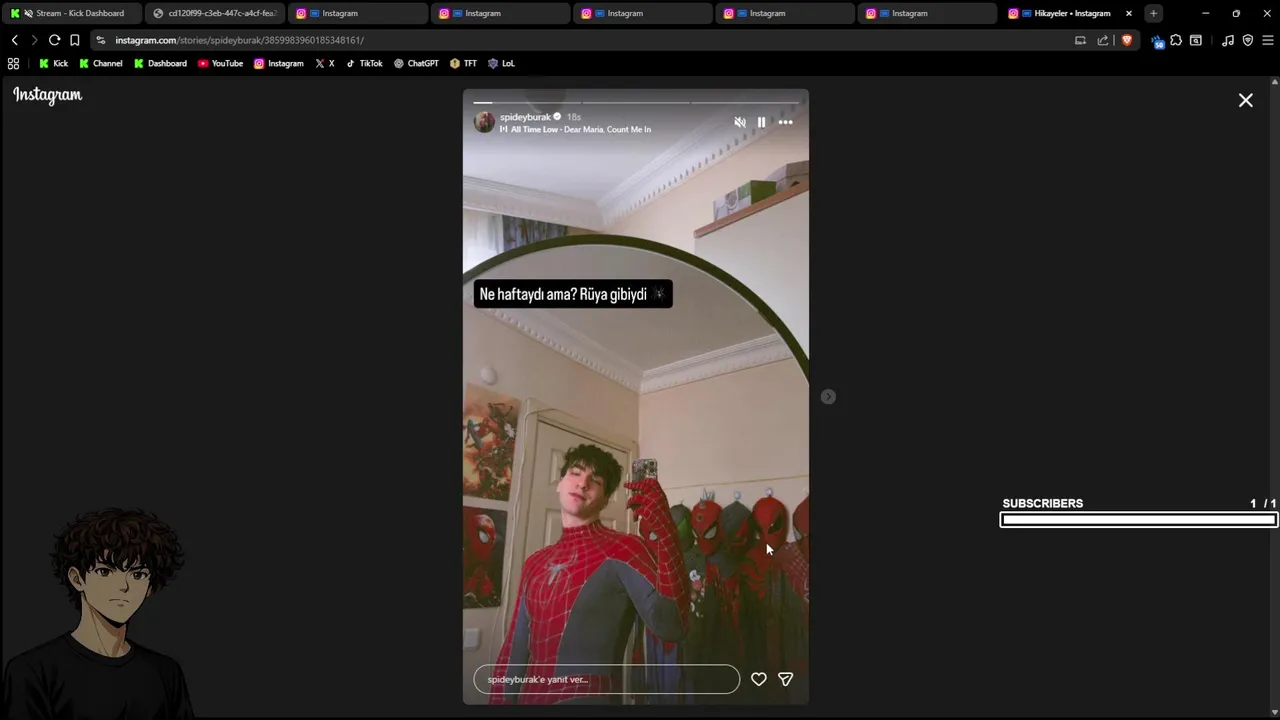Open the TFT bookmark
Viewport: 1280px width, 720px height.
tap(463, 63)
